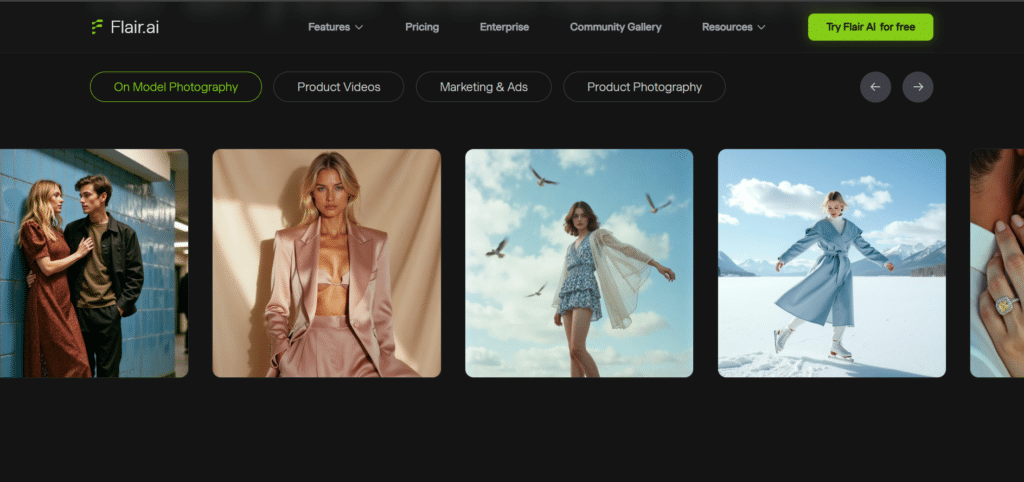1024x482 pixels.
Task: Advance carousel with the right arrow button
Action: coord(918,87)
